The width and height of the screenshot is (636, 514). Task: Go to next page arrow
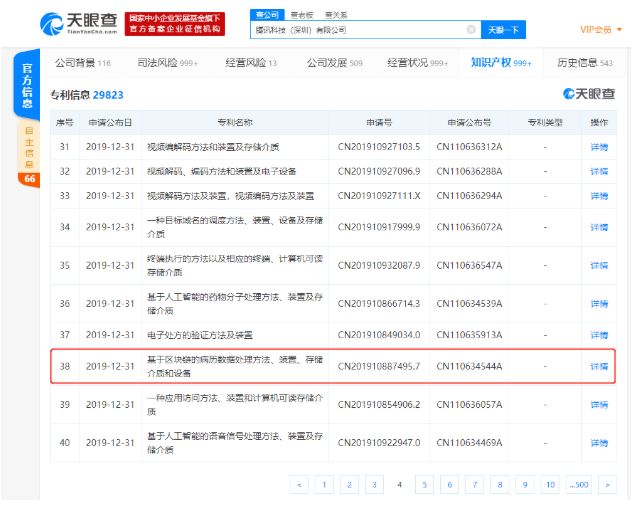(x=607, y=484)
